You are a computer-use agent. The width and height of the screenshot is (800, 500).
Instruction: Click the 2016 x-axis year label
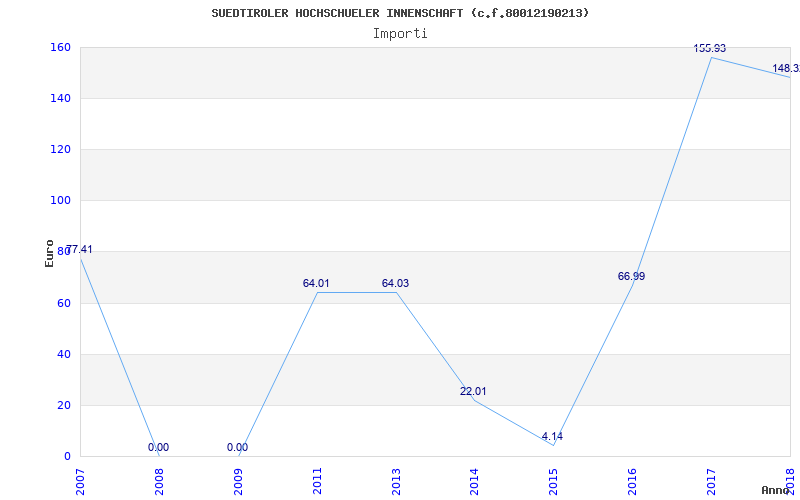[632, 482]
